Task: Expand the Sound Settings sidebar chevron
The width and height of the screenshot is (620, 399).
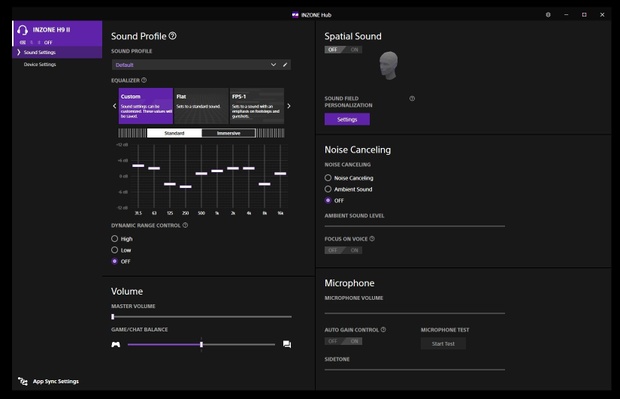Action: tap(18, 52)
